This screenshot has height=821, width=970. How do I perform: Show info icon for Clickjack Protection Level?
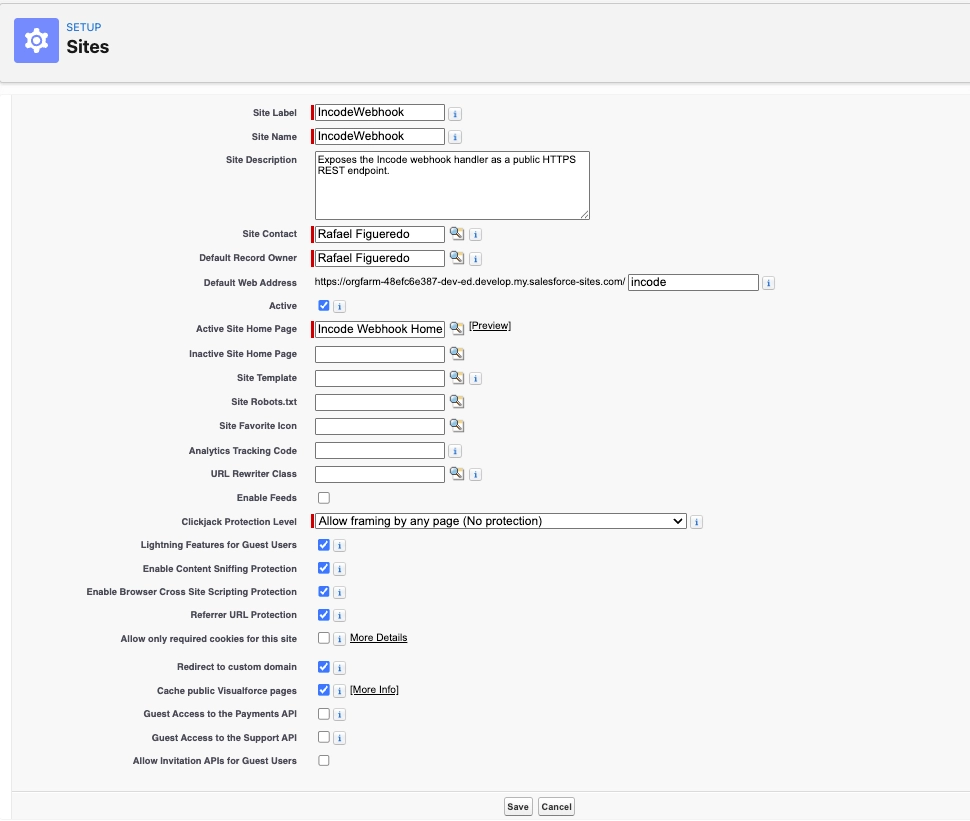click(696, 523)
